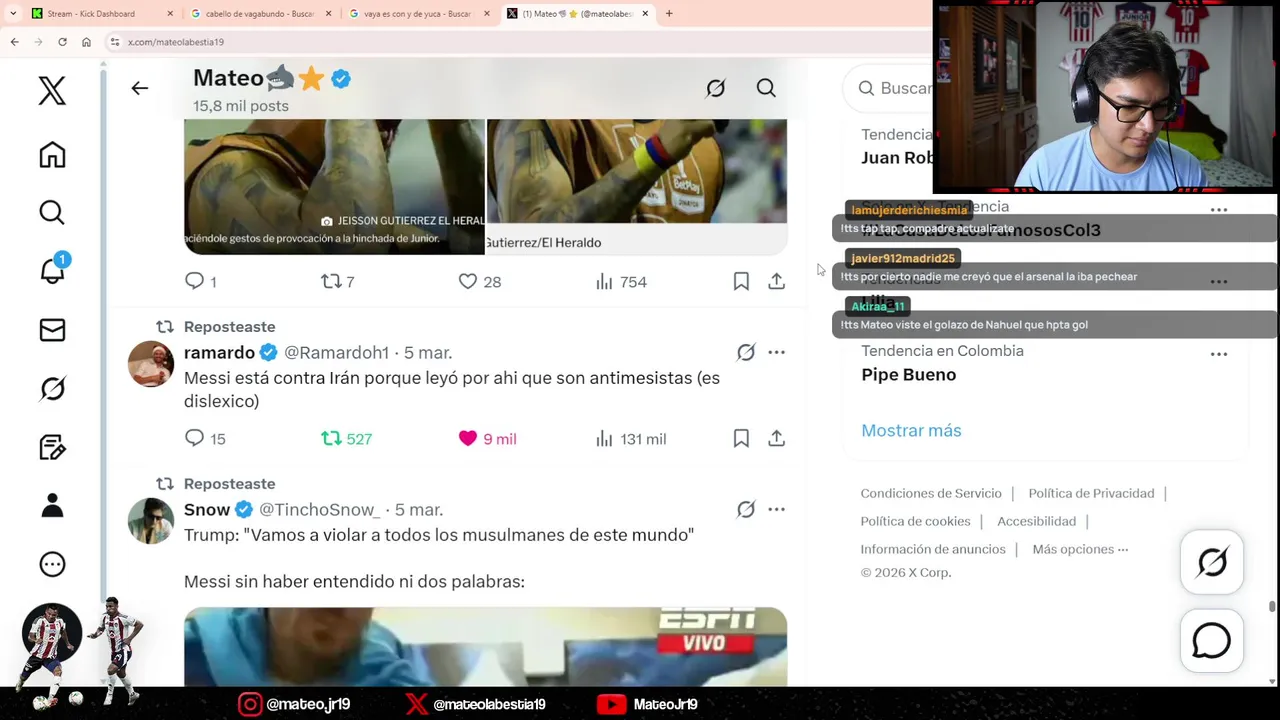Bookmark ramardo's Messi post
Screen dimensions: 1280x720
741,438
